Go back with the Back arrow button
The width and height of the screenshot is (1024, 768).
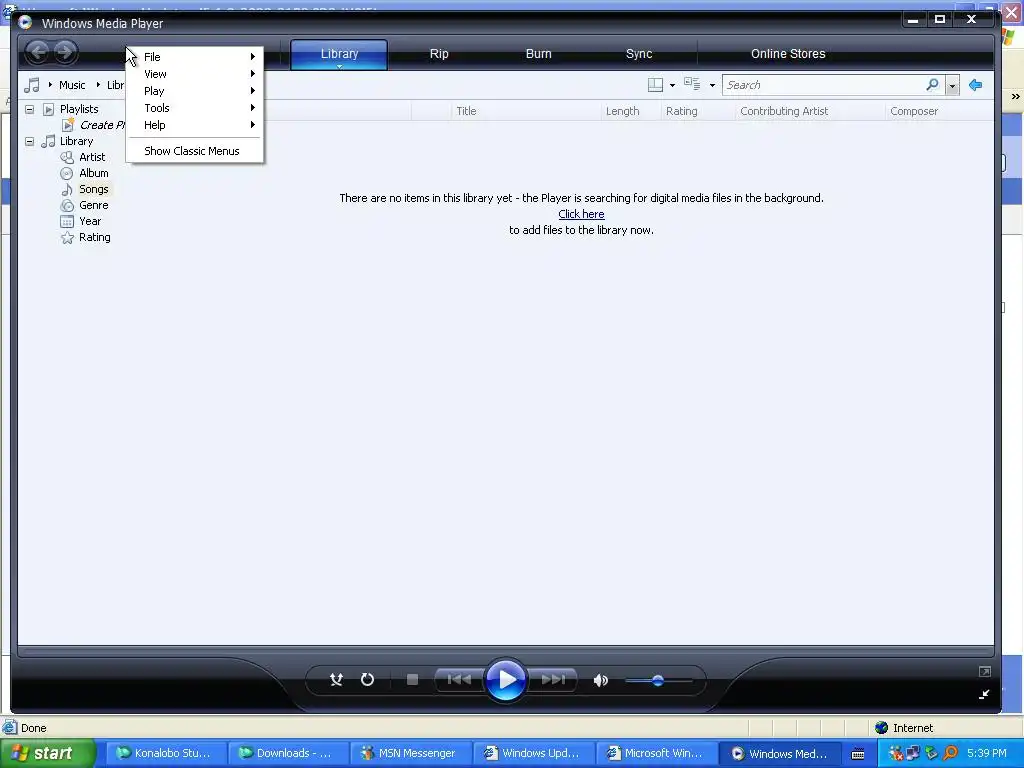(x=38, y=52)
